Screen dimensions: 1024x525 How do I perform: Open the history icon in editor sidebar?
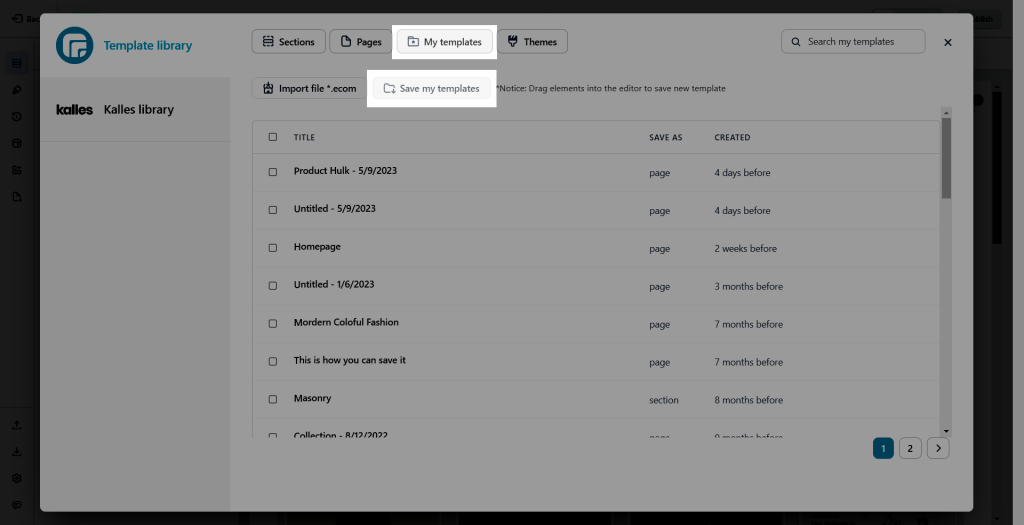17,116
